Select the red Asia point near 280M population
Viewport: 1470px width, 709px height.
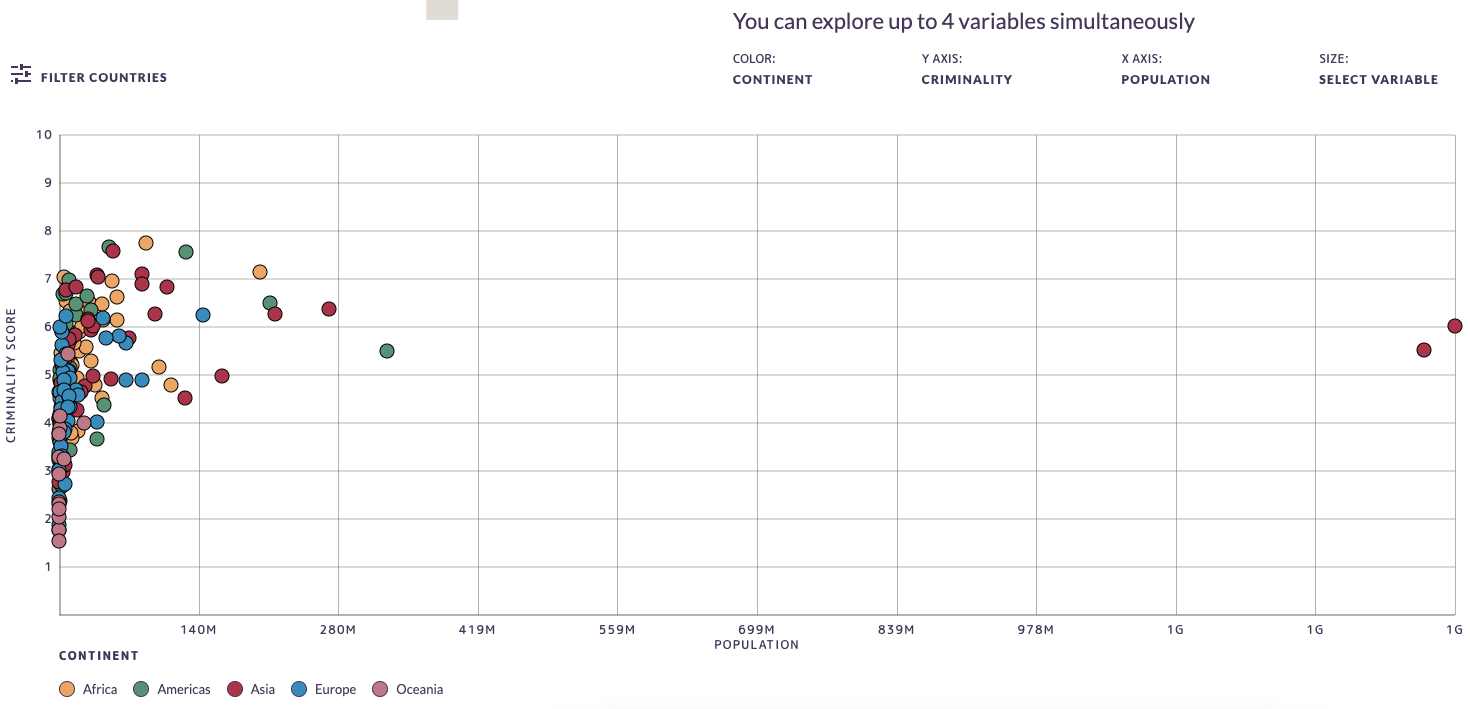[329, 309]
